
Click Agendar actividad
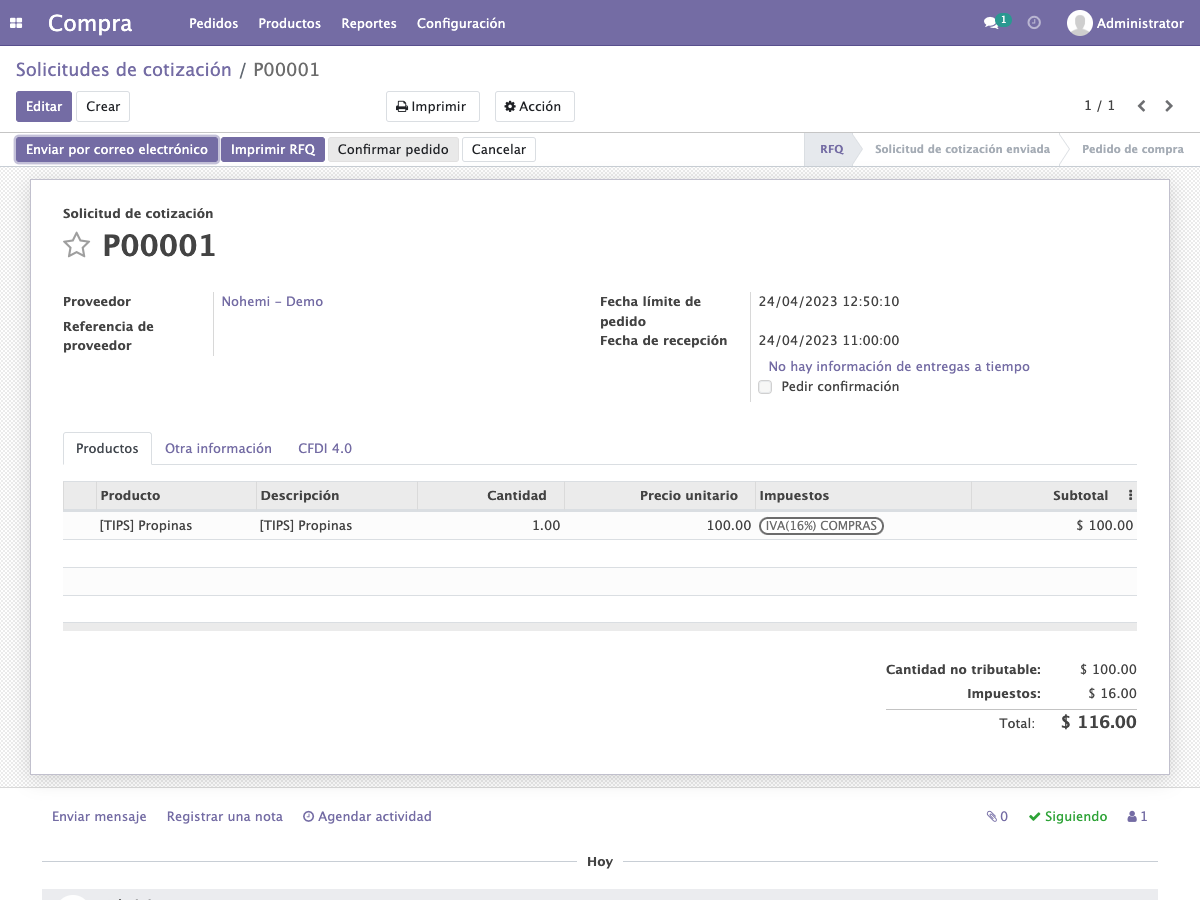[367, 817]
